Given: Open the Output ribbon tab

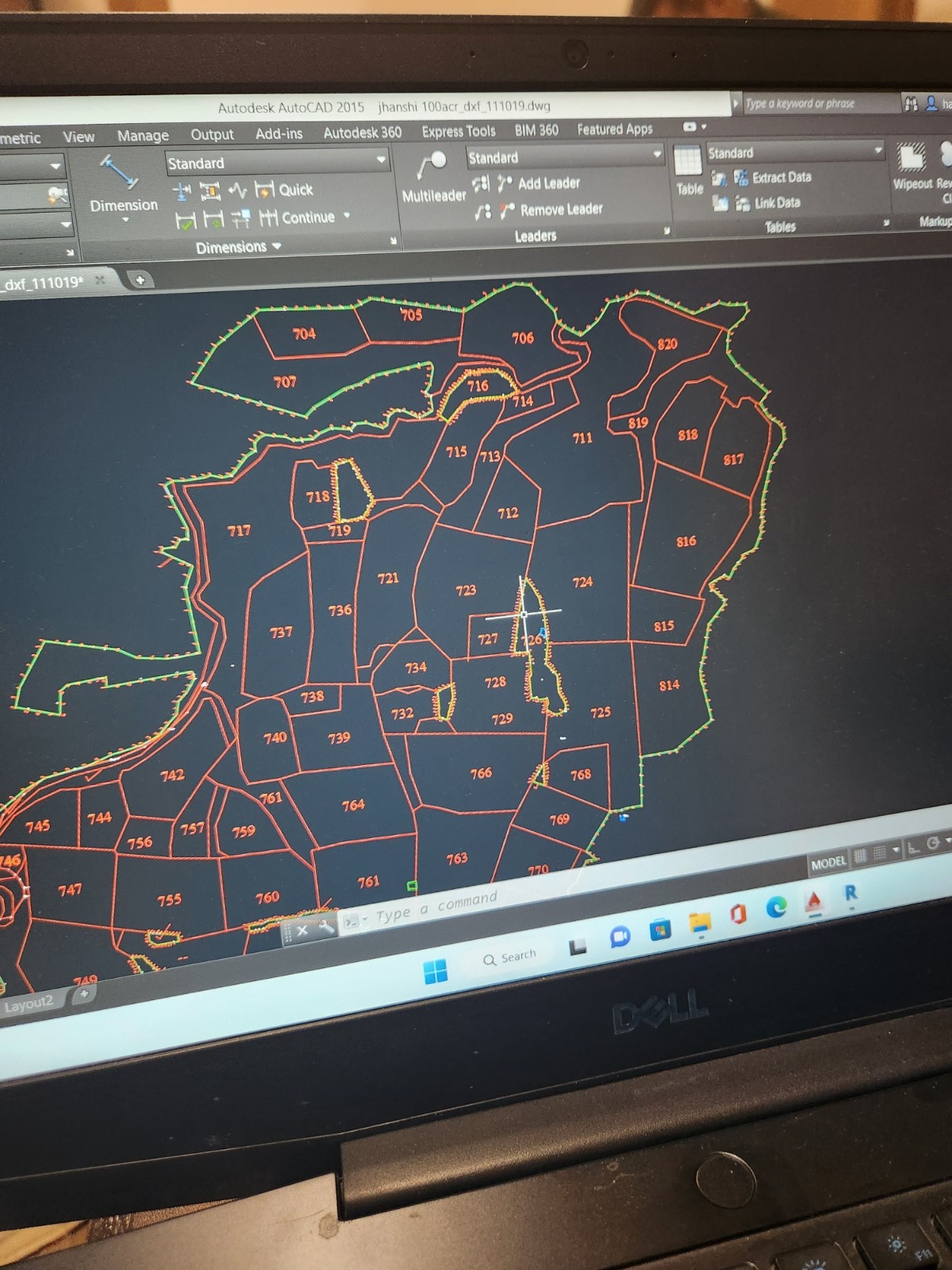Looking at the screenshot, I should [x=212, y=134].
